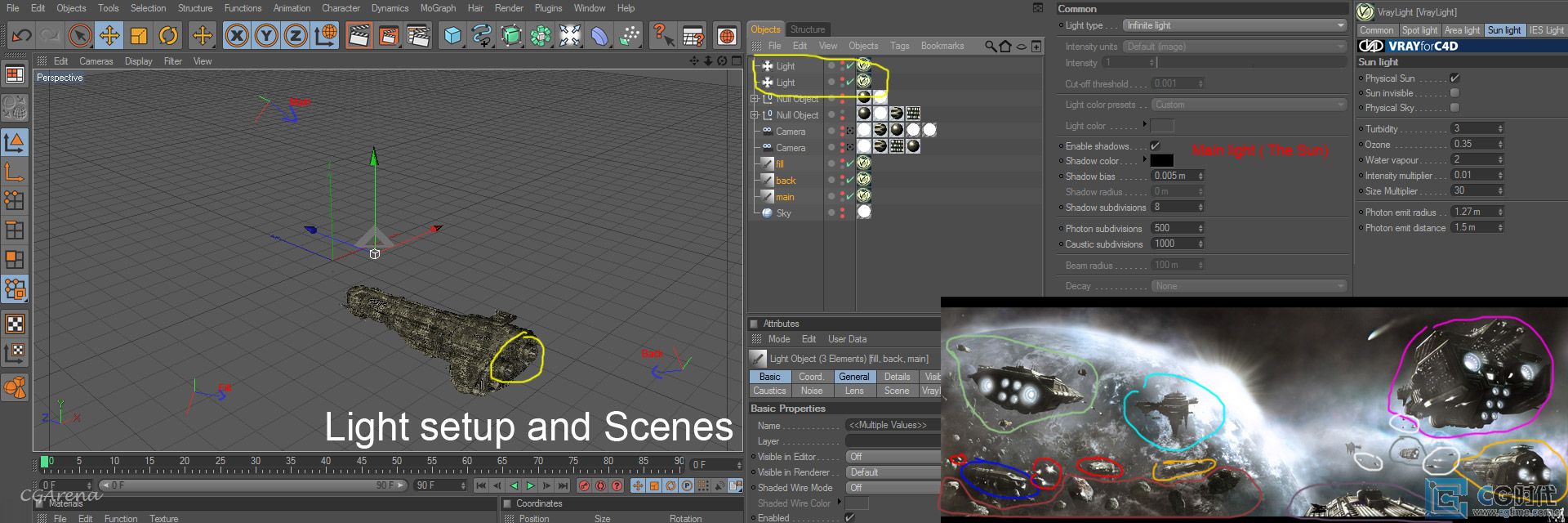
Task: Open the General attributes tab
Action: click(853, 377)
